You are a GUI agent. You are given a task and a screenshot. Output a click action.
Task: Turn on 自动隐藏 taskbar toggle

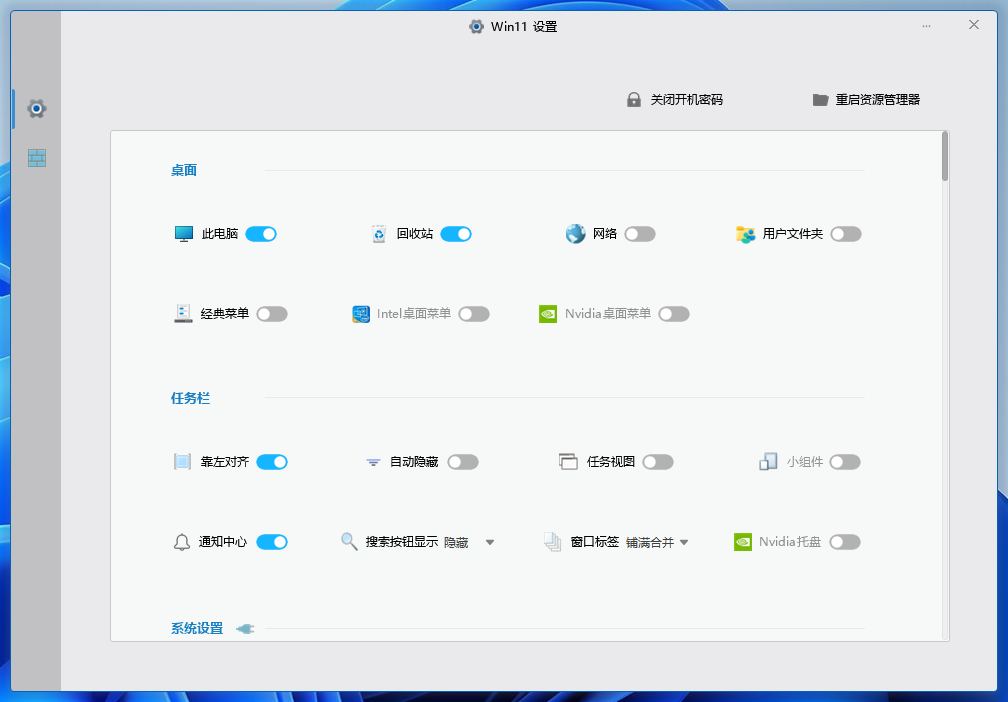coord(463,462)
